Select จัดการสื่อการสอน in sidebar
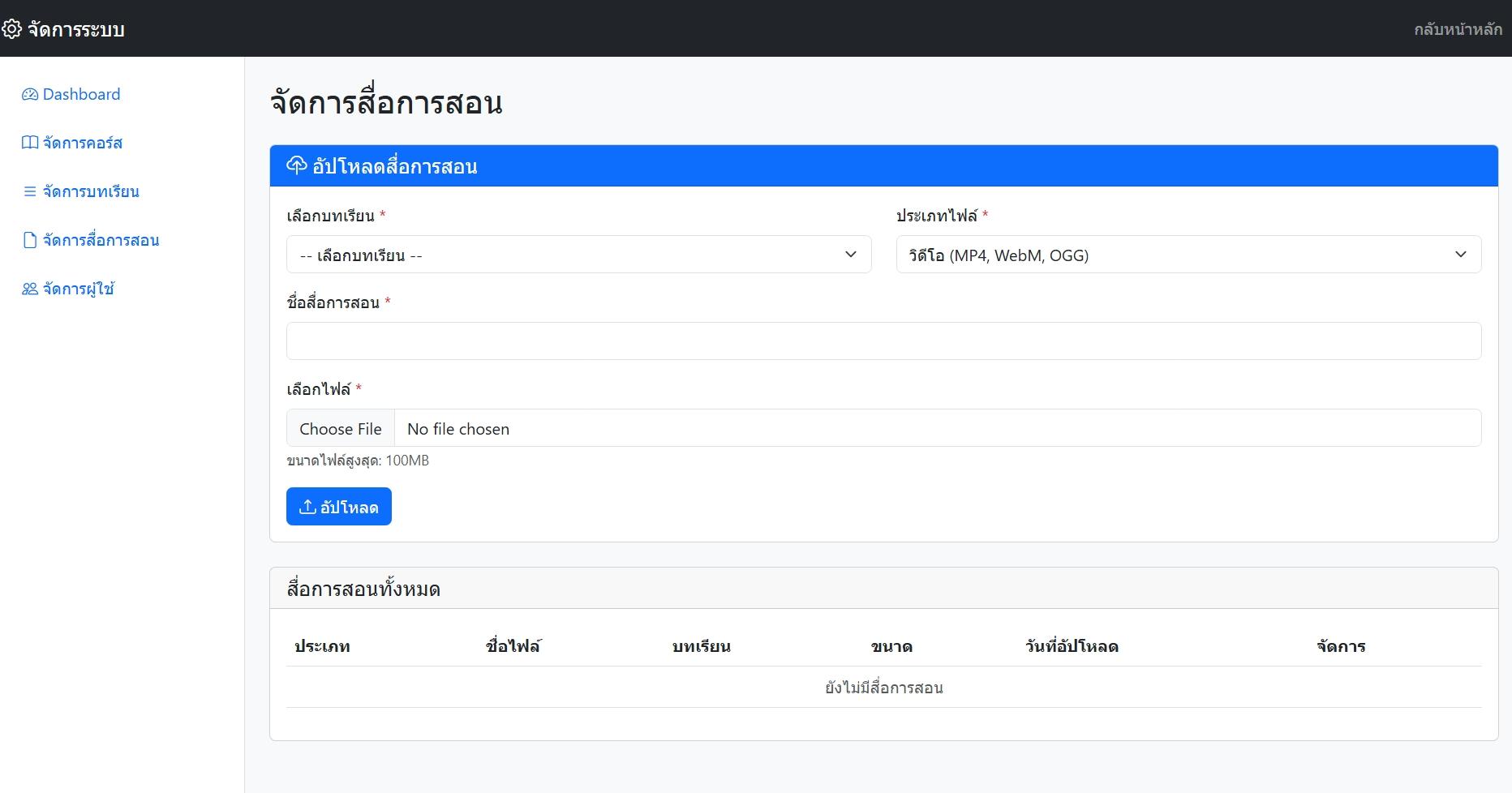 pos(91,240)
